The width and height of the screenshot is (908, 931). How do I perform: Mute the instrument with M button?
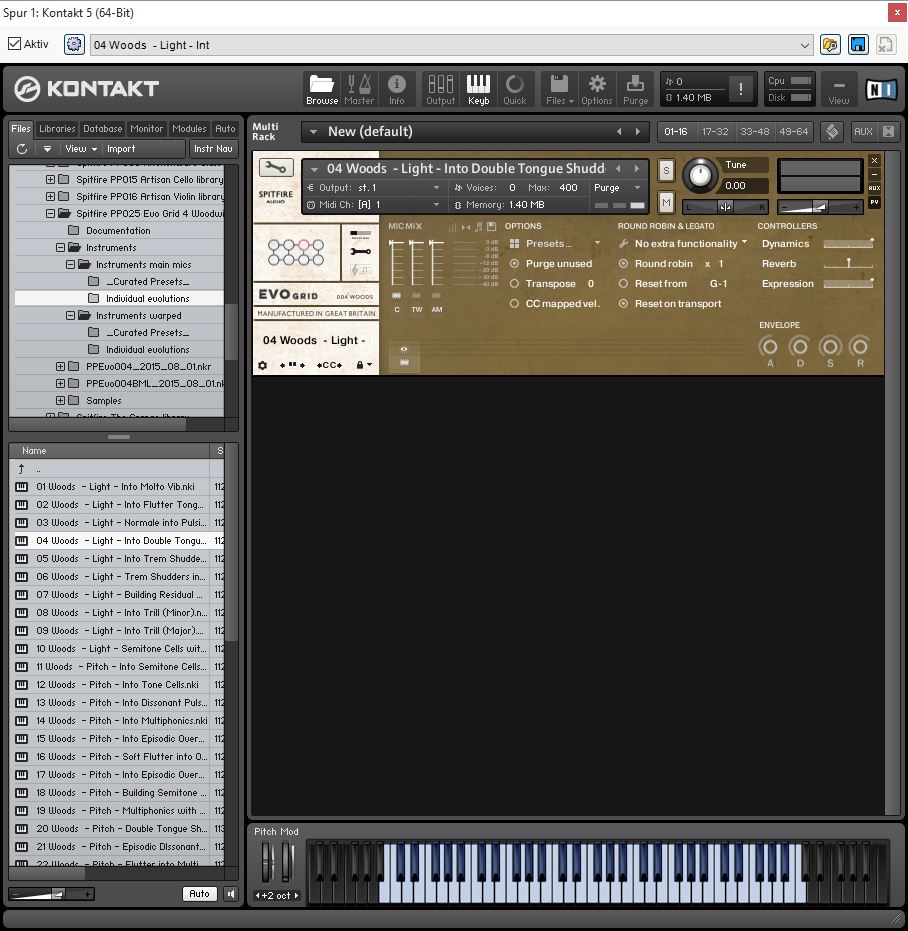(666, 203)
